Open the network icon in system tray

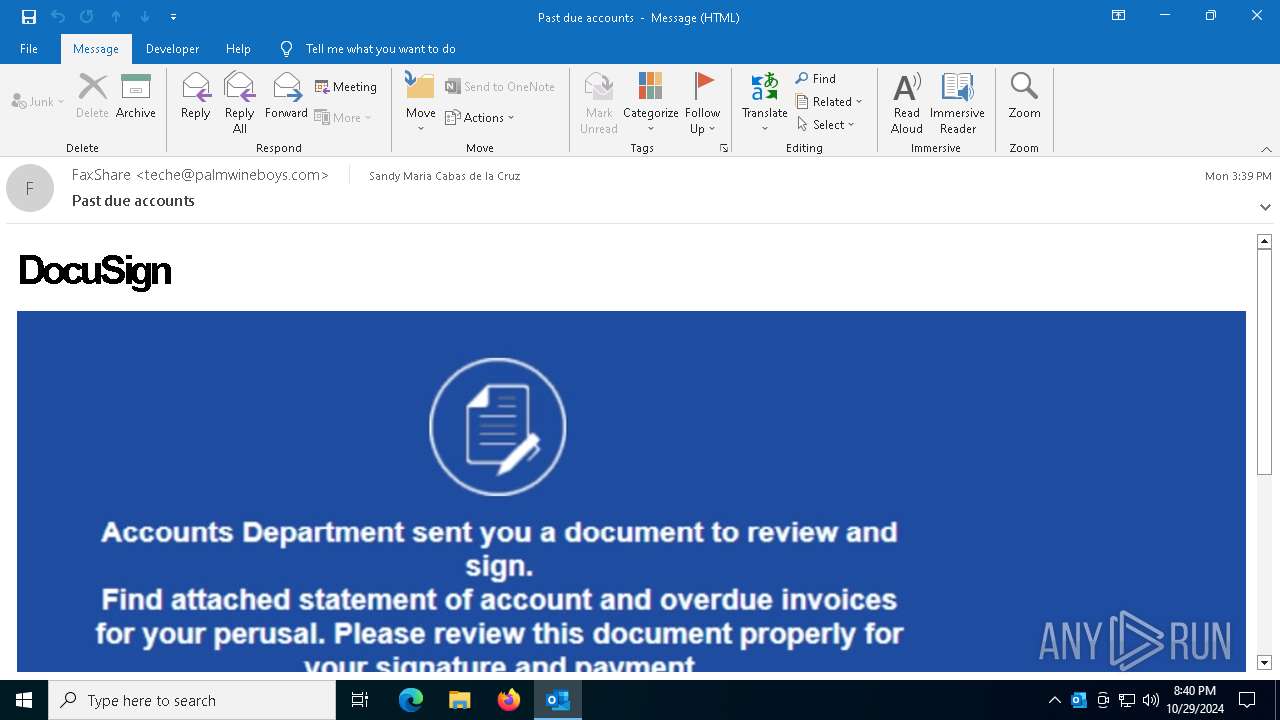point(1127,700)
